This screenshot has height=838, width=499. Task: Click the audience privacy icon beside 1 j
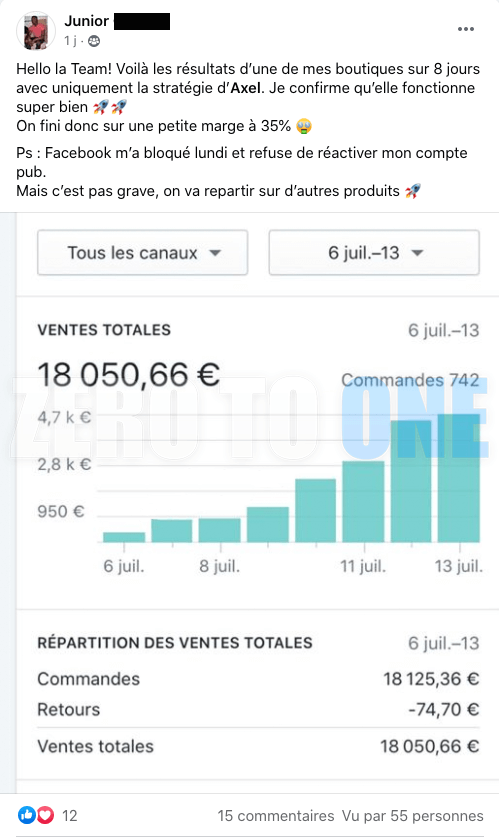tap(93, 41)
